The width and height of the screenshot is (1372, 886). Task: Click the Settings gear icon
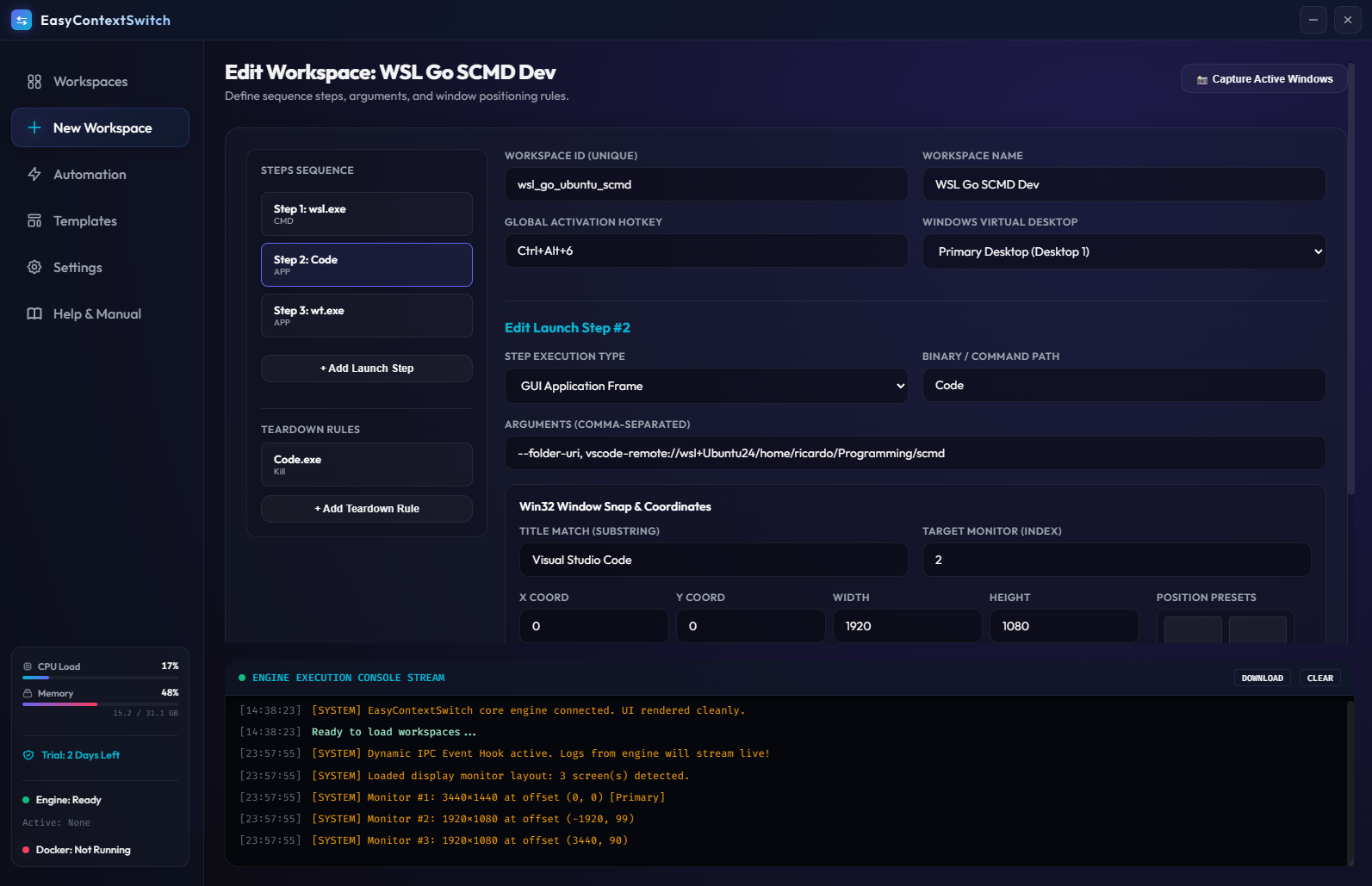[x=34, y=267]
